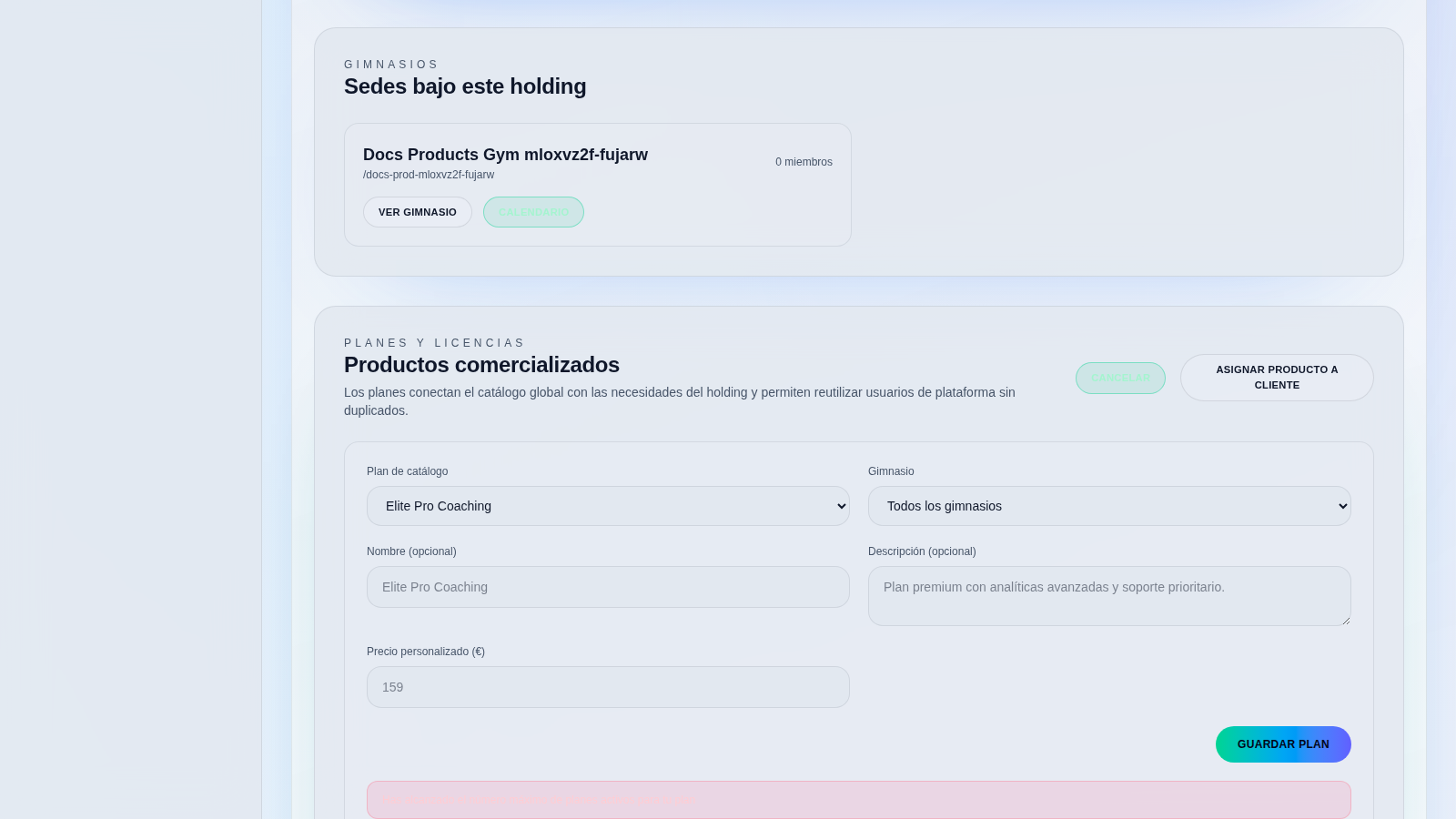Focus the Nombre (opcional) input field

(x=607, y=587)
